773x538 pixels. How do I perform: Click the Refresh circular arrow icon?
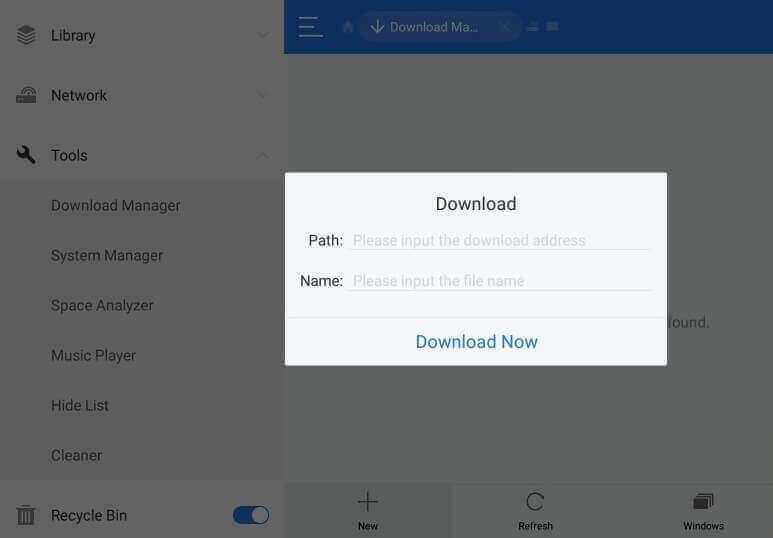(535, 502)
